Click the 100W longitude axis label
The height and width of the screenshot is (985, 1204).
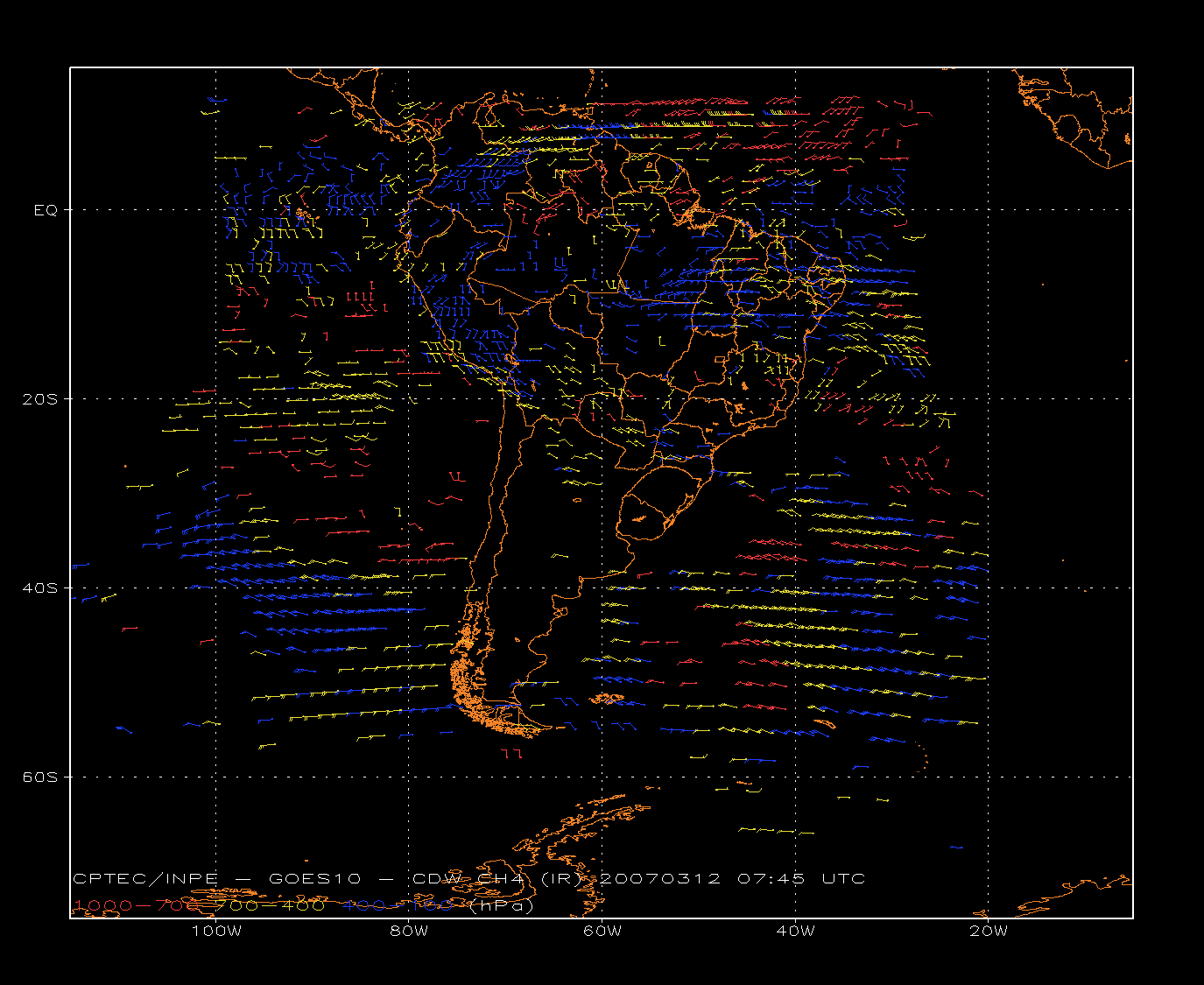[216, 932]
